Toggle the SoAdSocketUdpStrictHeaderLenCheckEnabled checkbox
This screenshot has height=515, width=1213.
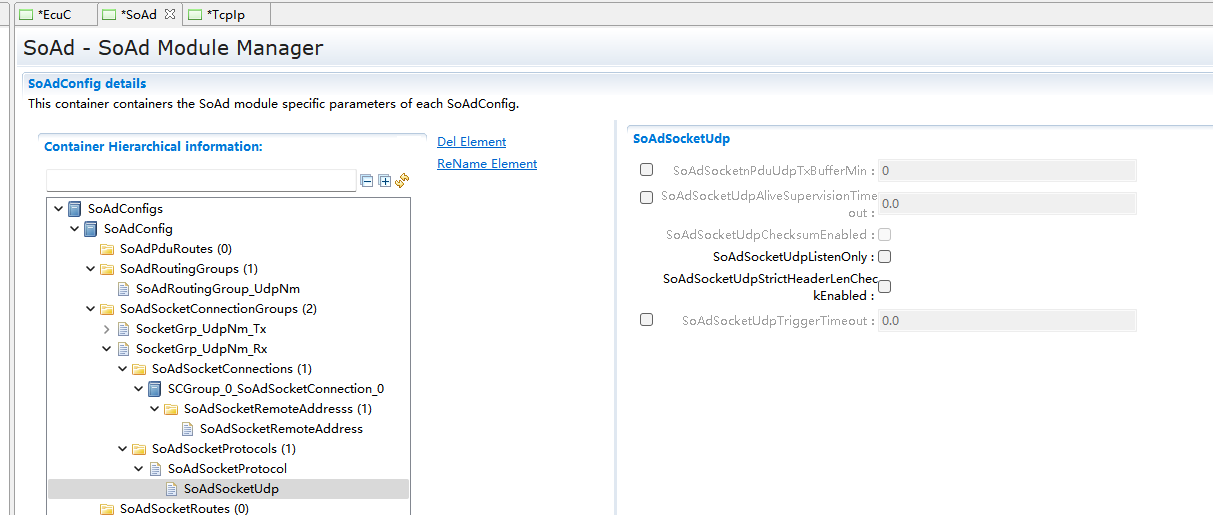click(884, 287)
